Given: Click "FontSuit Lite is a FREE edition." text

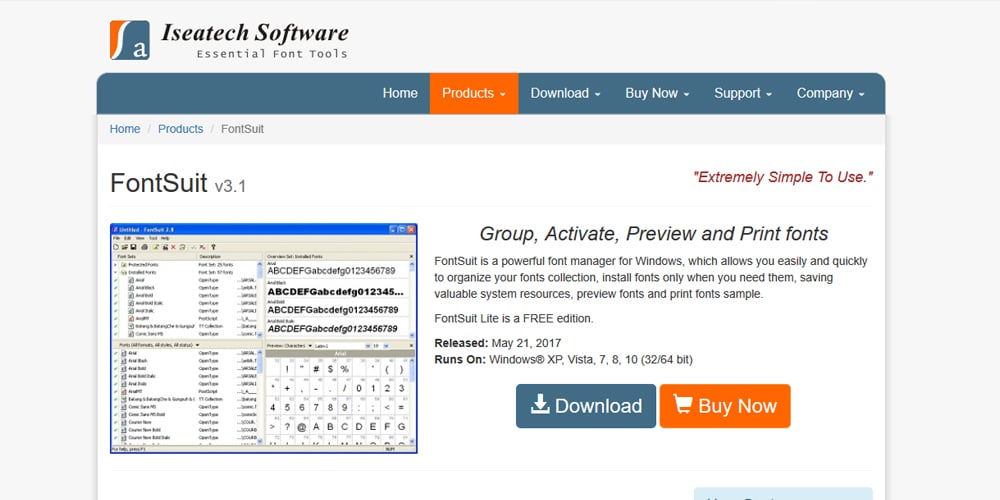Looking at the screenshot, I should tap(513, 318).
